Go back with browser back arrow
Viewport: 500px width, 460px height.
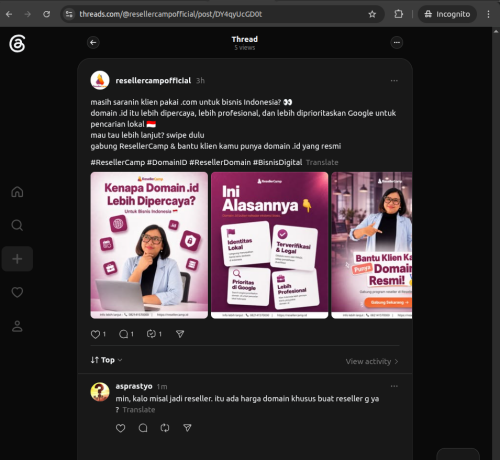[9, 14]
